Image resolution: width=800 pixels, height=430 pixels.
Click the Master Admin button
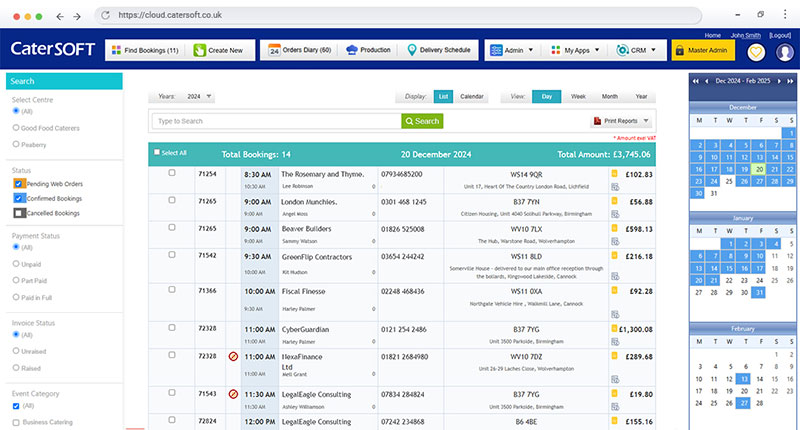[703, 50]
